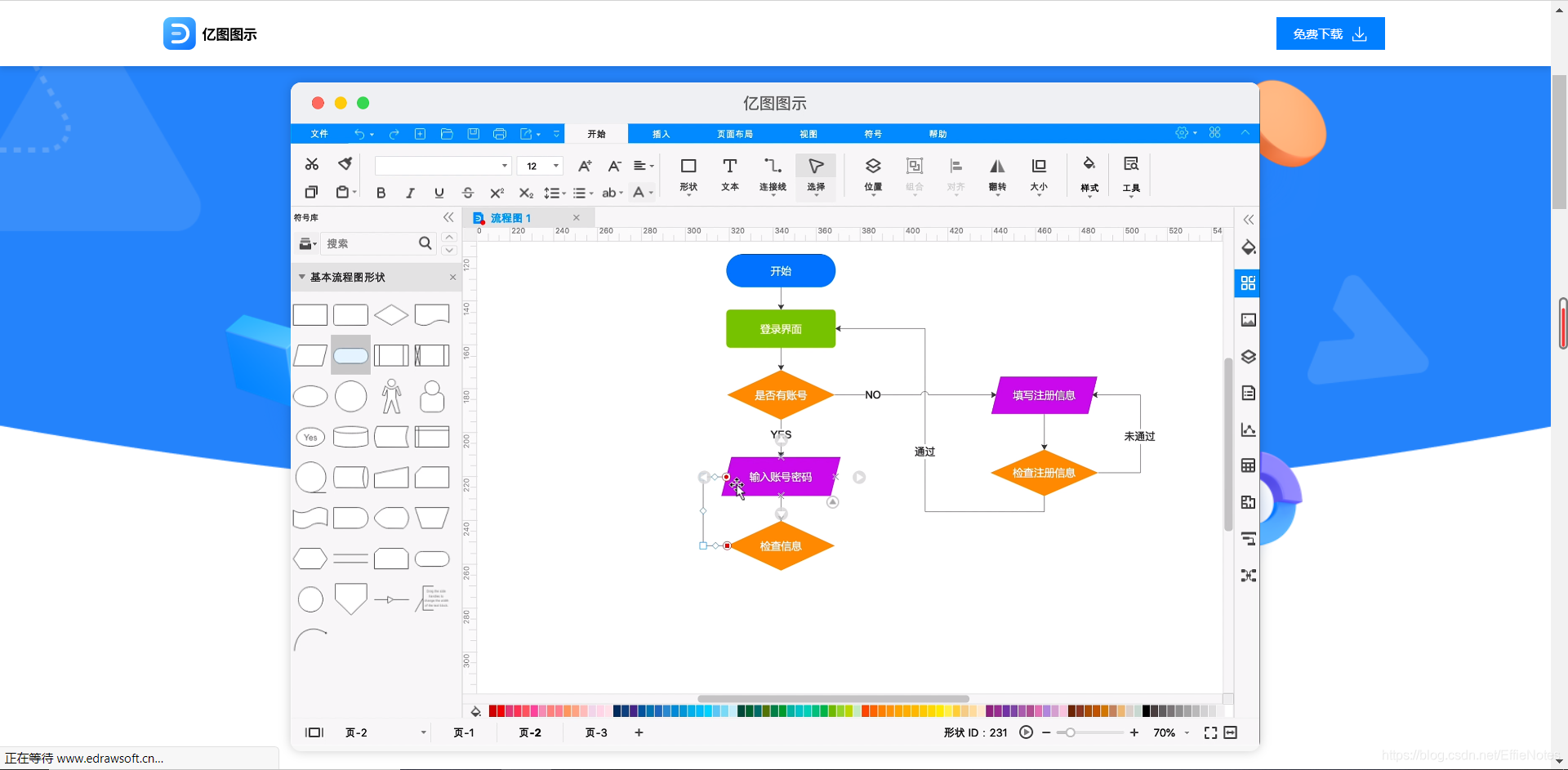Toggle subscript formatting
The height and width of the screenshot is (770, 1568).
[x=526, y=193]
